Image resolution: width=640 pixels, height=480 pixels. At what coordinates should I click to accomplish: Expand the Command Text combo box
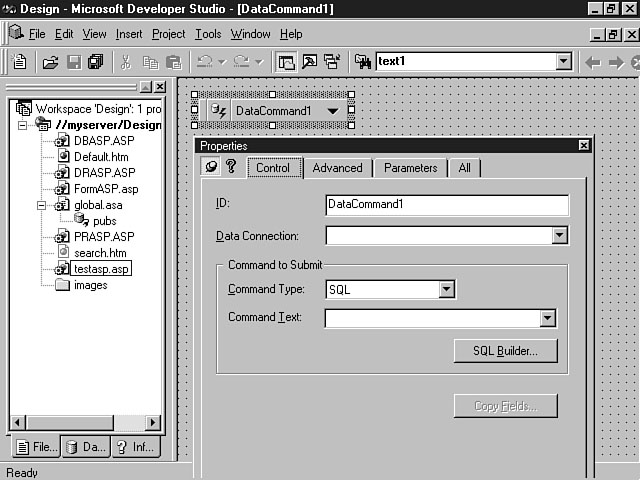point(547,319)
